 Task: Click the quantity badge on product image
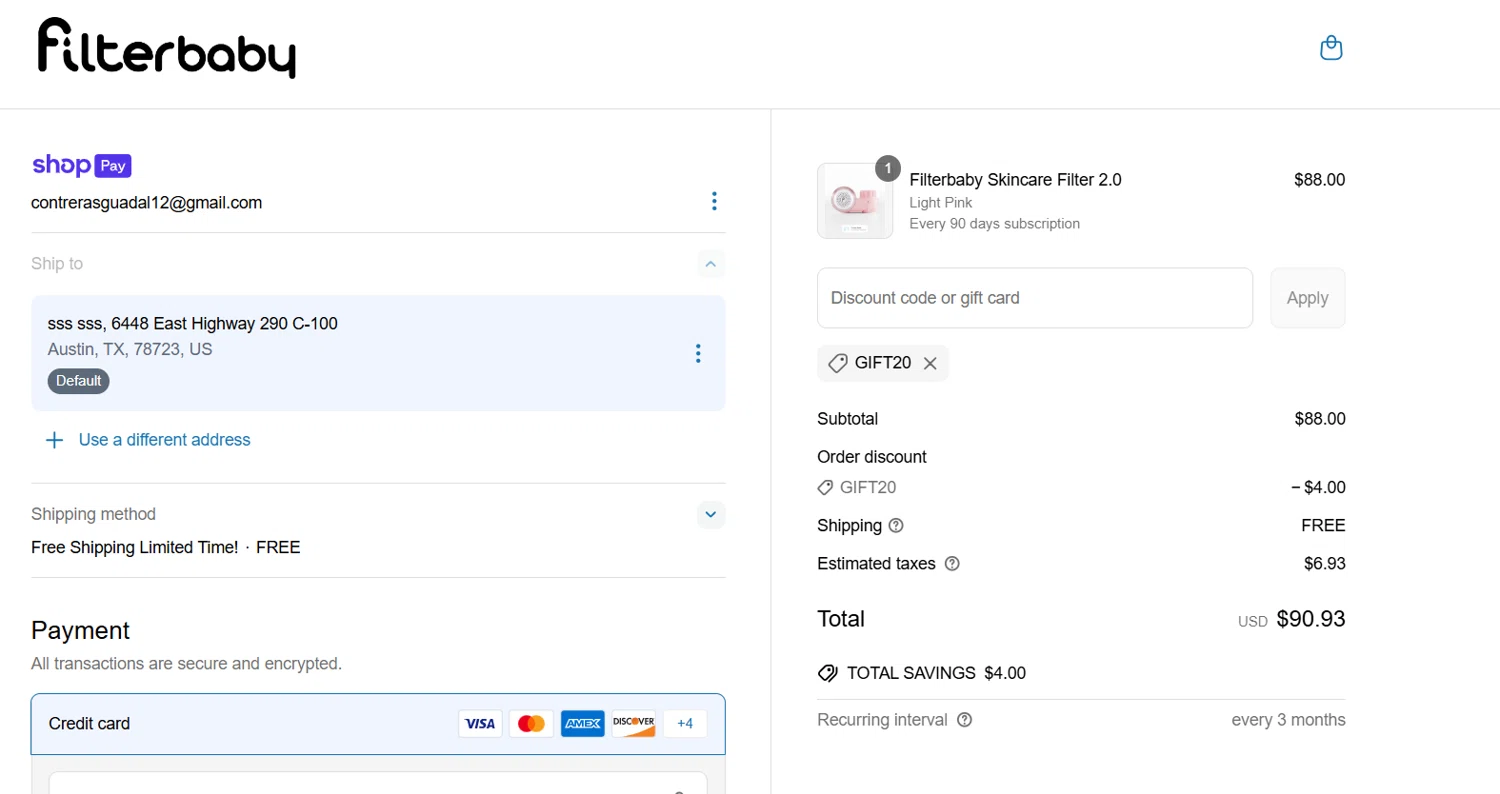888,168
